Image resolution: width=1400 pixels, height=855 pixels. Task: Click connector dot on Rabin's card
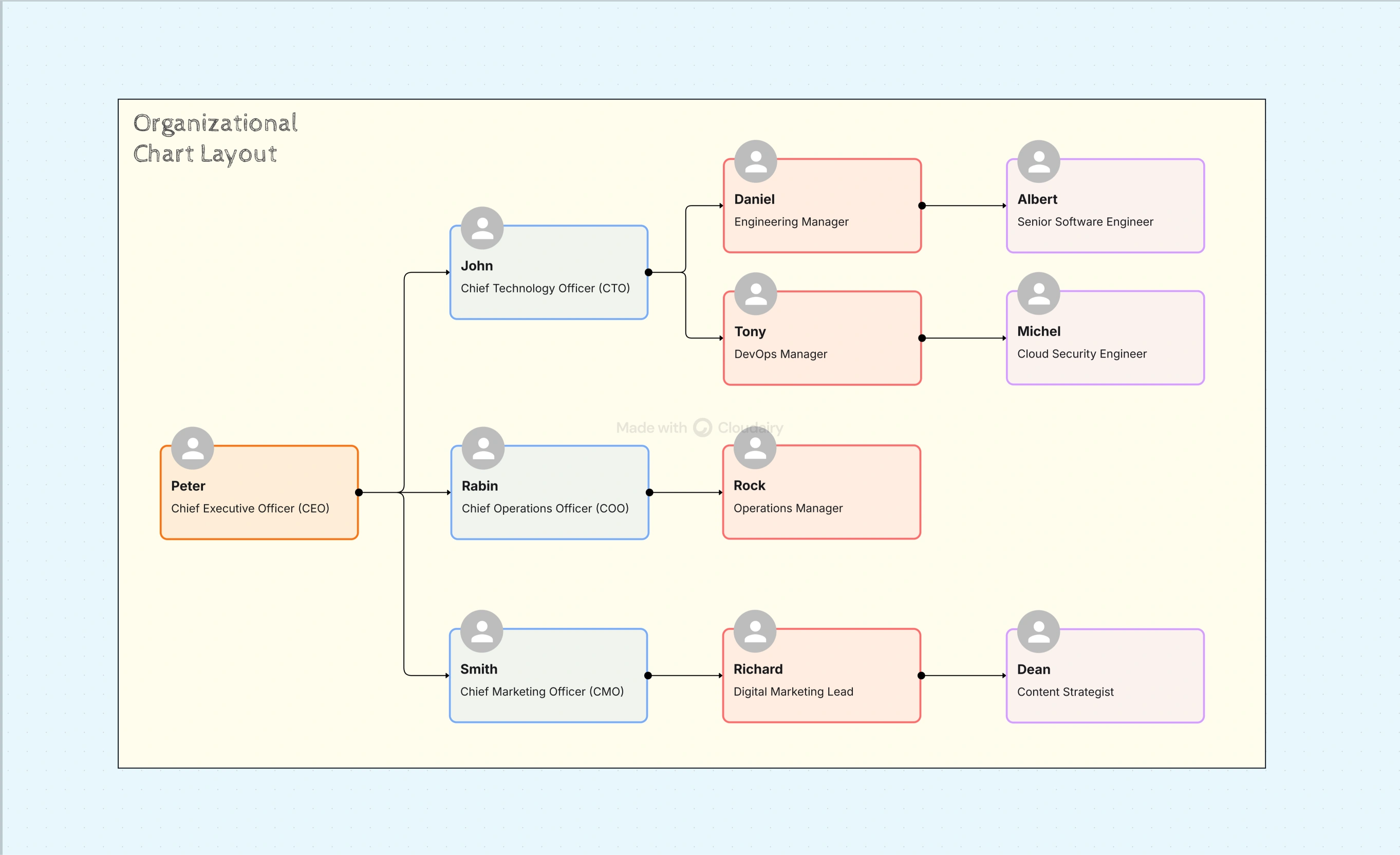click(649, 493)
